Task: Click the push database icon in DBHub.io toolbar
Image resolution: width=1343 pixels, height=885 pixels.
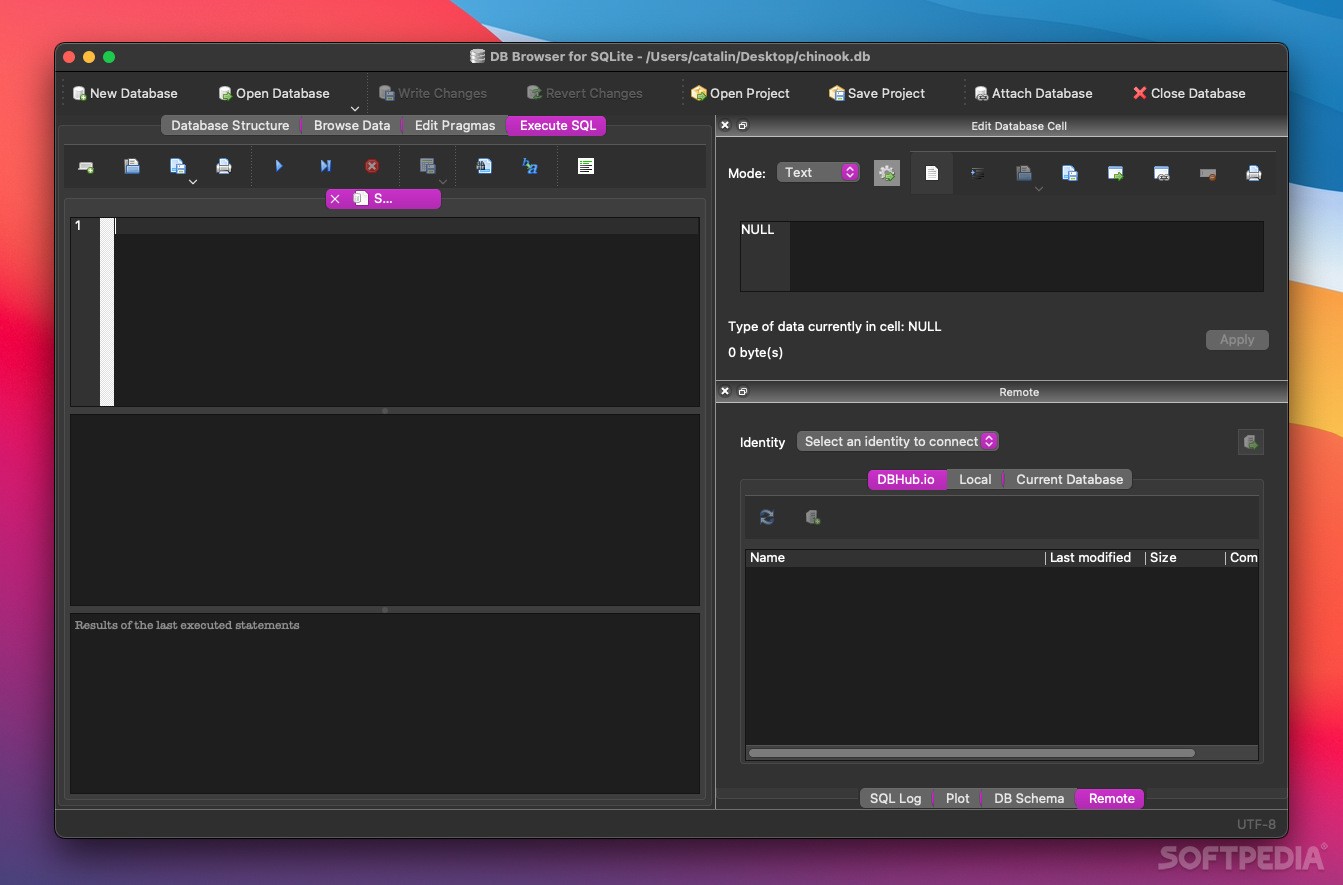Action: (813, 517)
